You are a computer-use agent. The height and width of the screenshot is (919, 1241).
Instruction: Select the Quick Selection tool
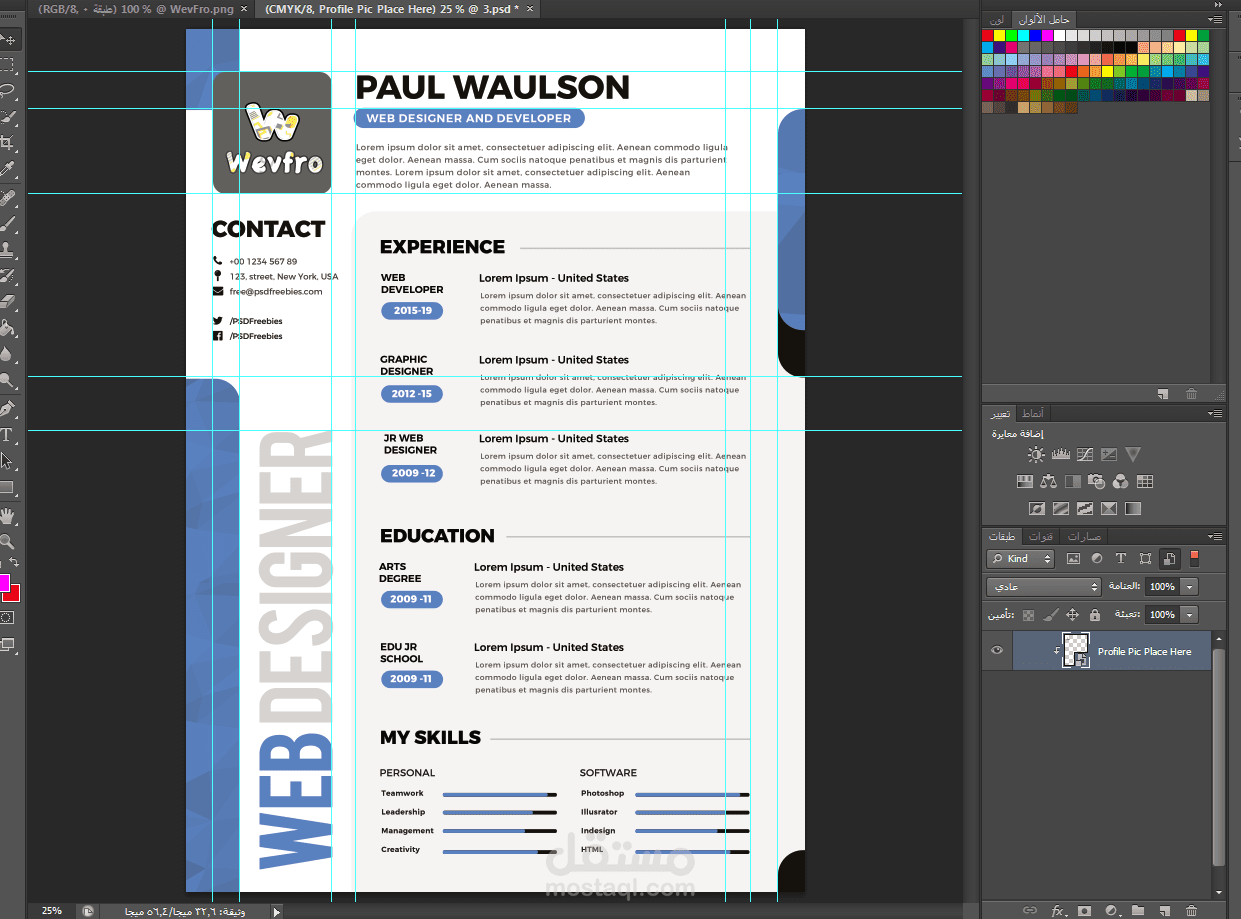coord(8,117)
